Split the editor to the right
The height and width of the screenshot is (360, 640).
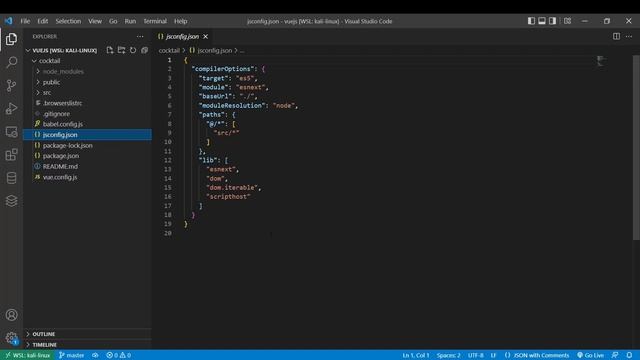(x=616, y=36)
